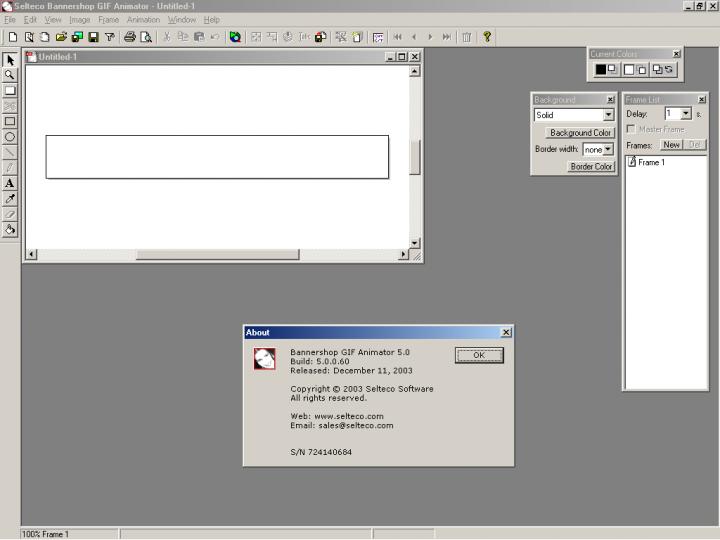
Task: Expand the Border width dropdown
Action: tap(608, 149)
